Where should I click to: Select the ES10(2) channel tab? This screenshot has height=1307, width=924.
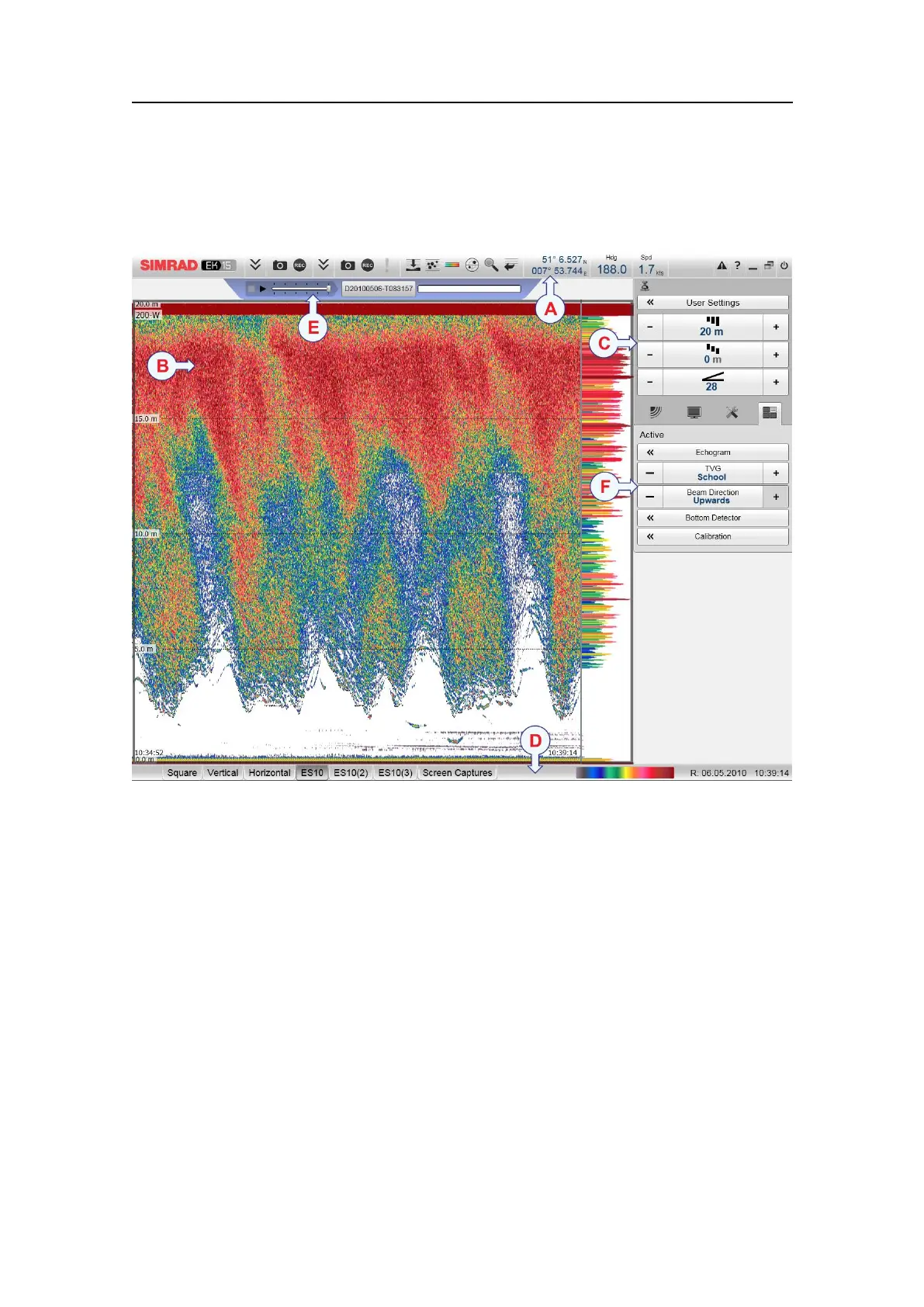click(351, 773)
